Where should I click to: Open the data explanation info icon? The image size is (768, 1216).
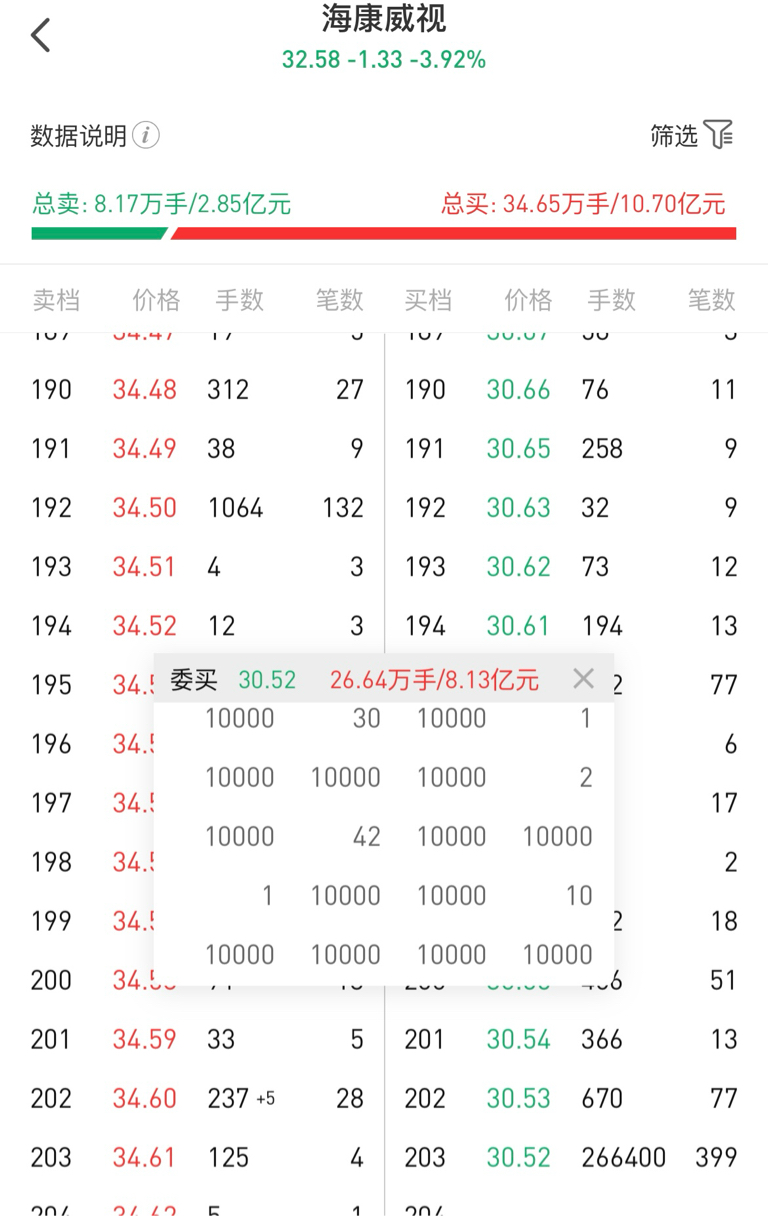[x=146, y=135]
